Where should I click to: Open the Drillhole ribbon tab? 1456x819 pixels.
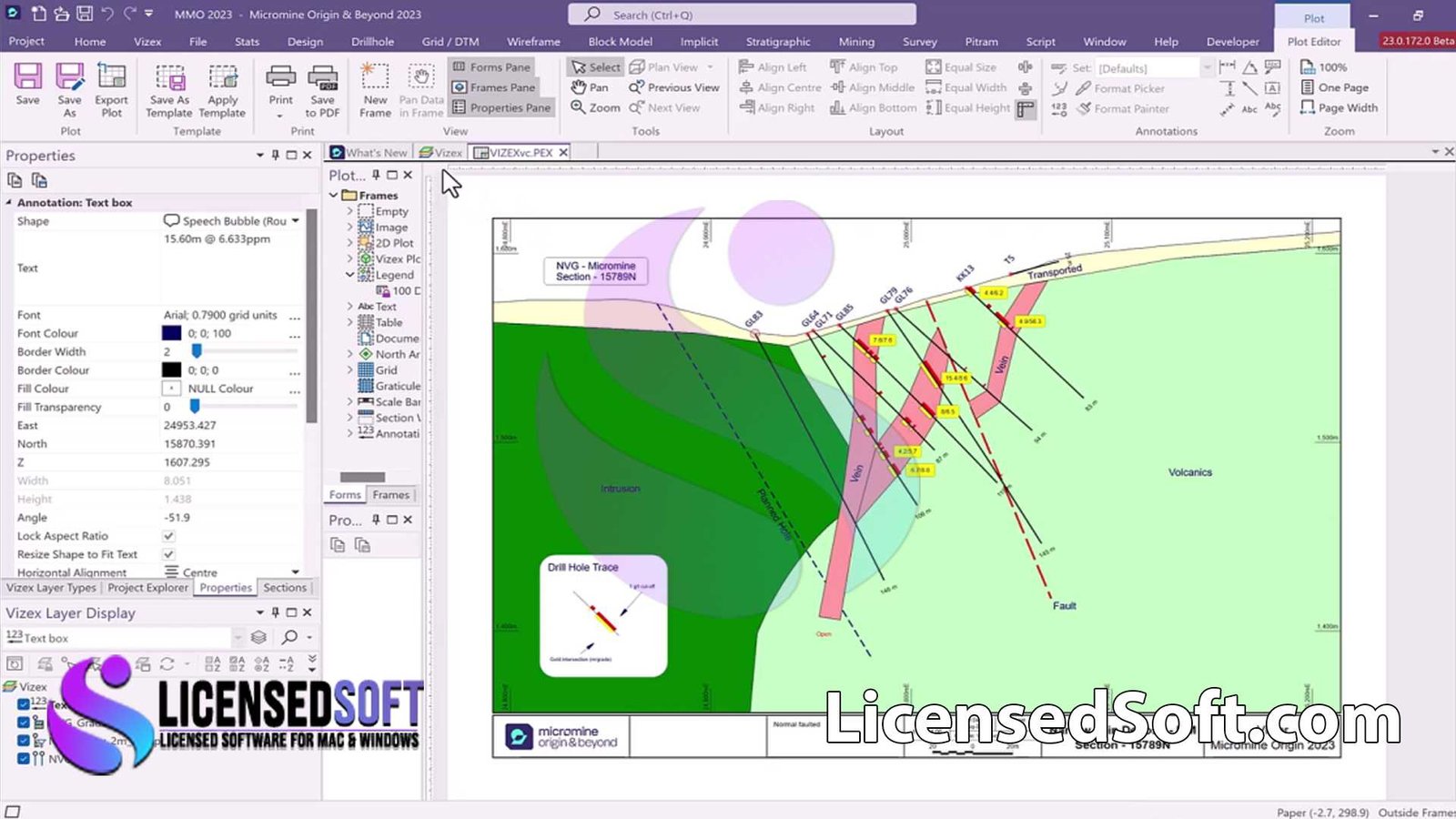tap(373, 42)
